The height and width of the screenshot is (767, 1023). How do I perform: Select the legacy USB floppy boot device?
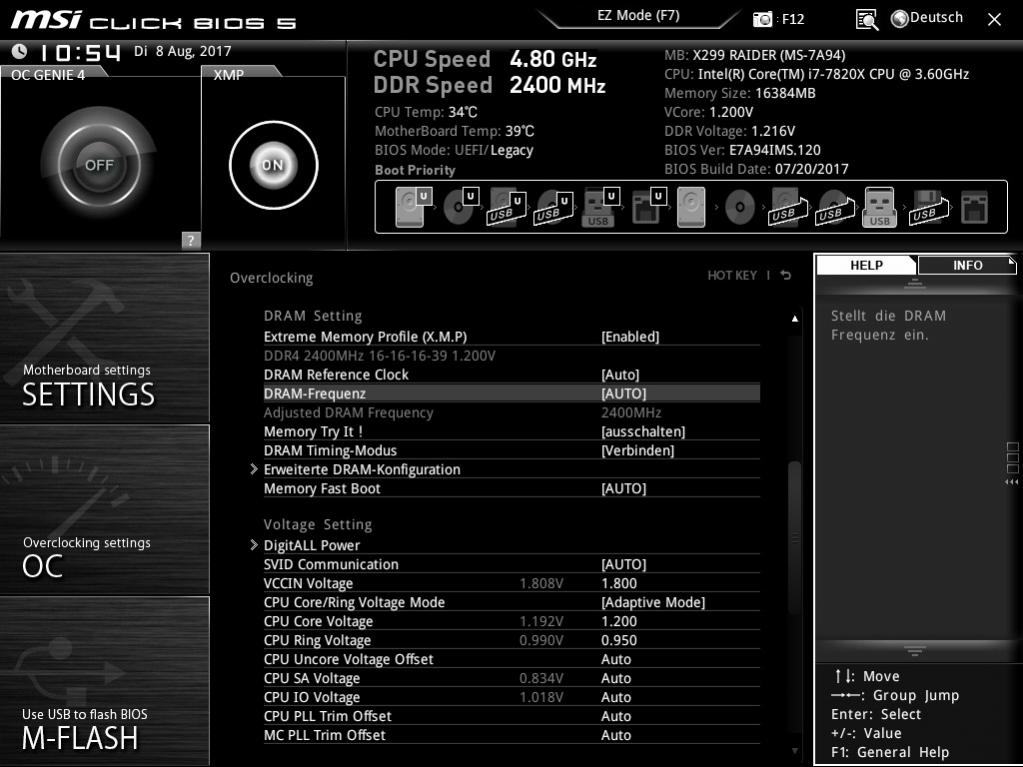(929, 207)
